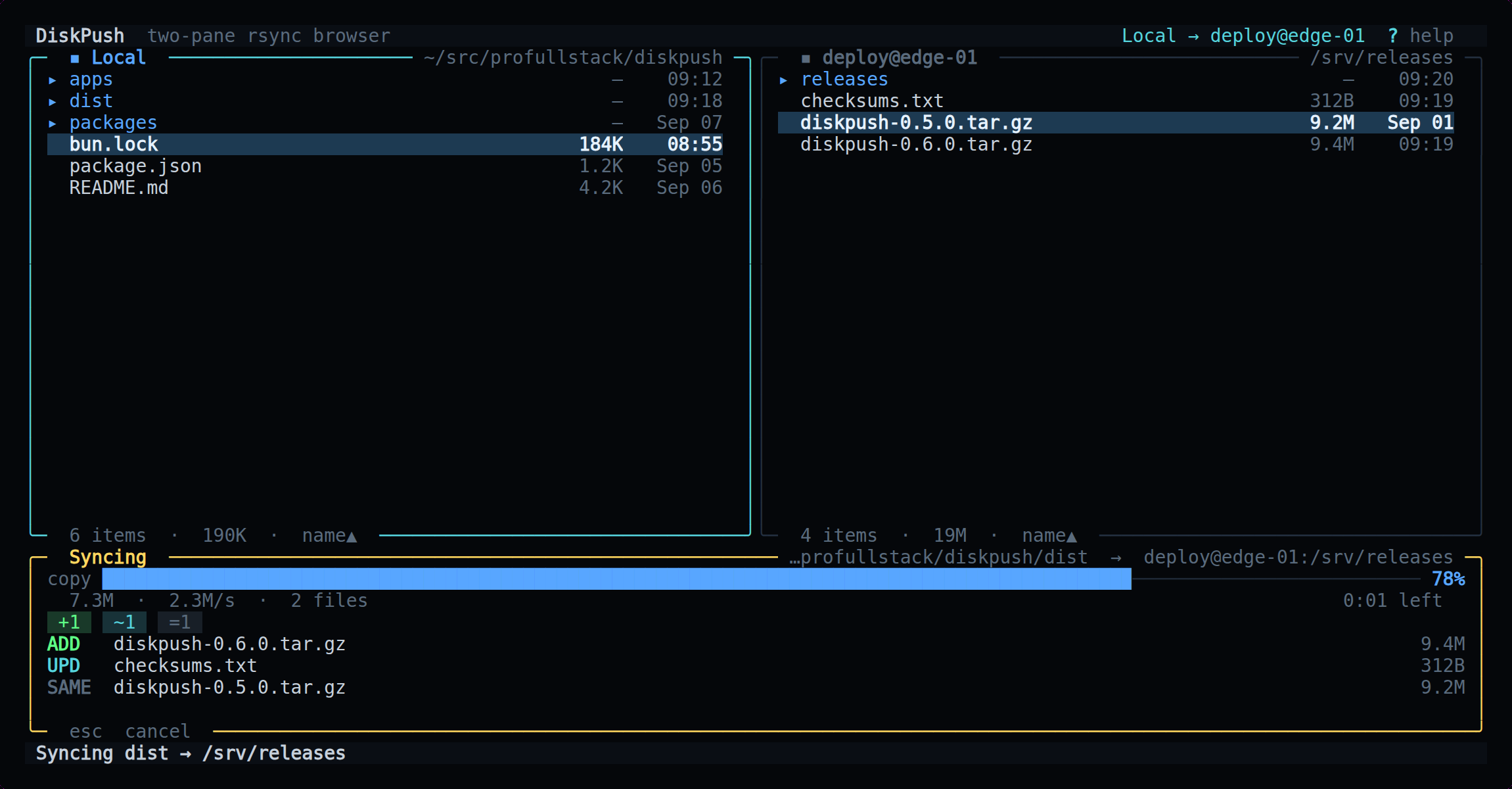Image resolution: width=1512 pixels, height=789 pixels.
Task: Filter by =1 unchanged badge
Action: (179, 622)
